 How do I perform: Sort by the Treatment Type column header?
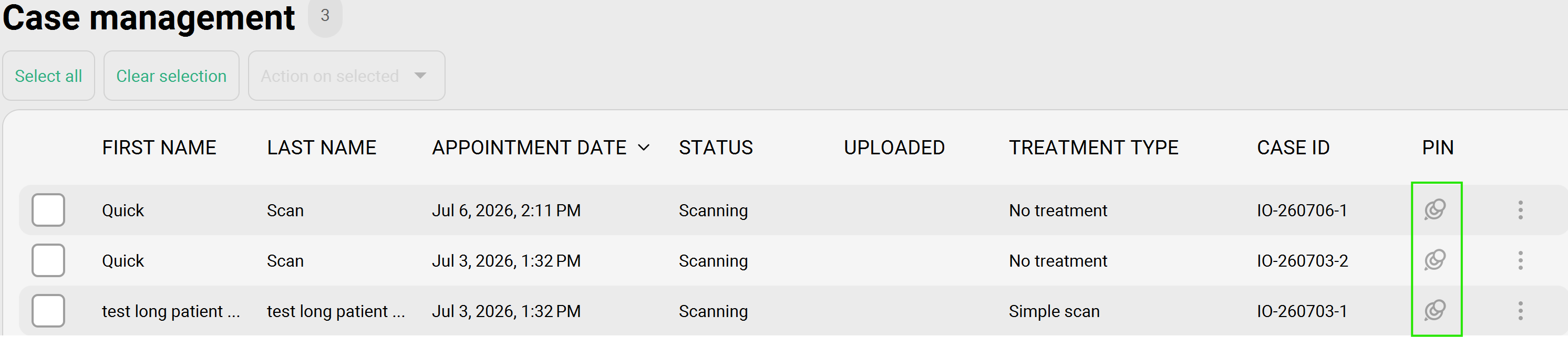tap(1093, 148)
